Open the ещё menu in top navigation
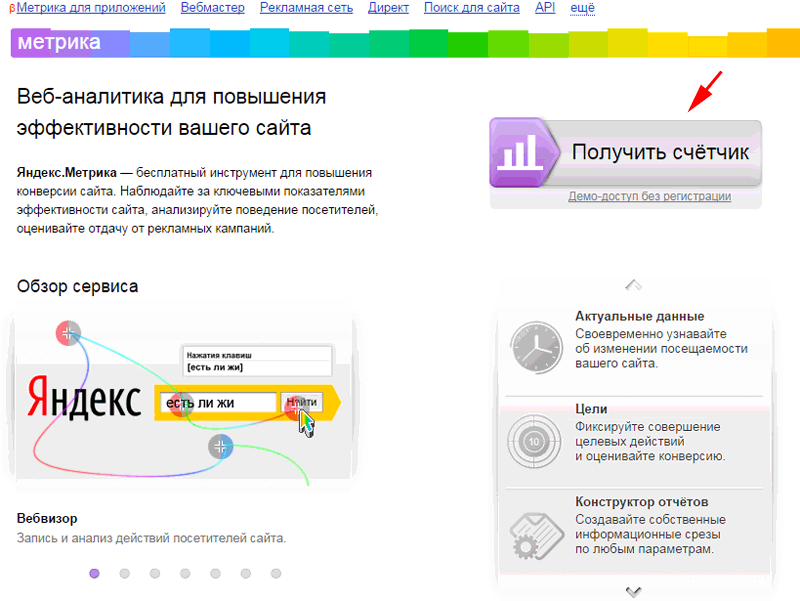The height and width of the screenshot is (601, 800). [x=583, y=8]
